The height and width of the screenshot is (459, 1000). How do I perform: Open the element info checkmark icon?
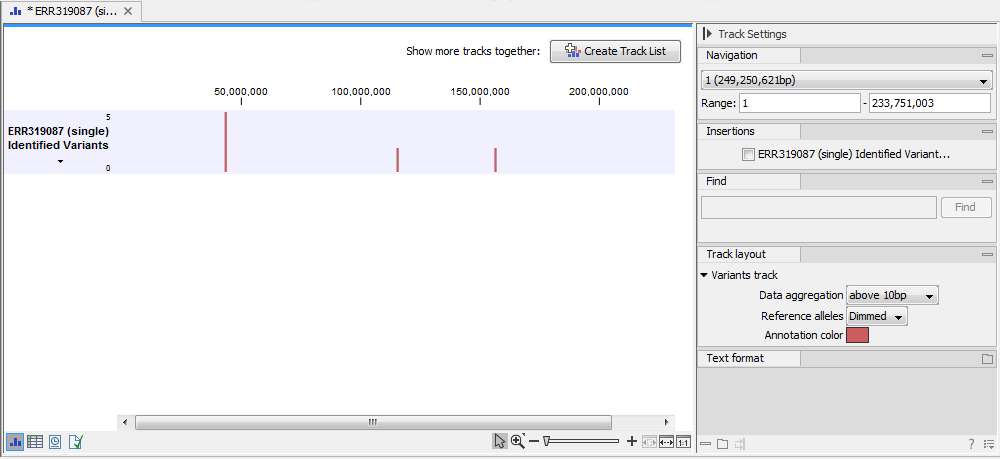(x=75, y=441)
